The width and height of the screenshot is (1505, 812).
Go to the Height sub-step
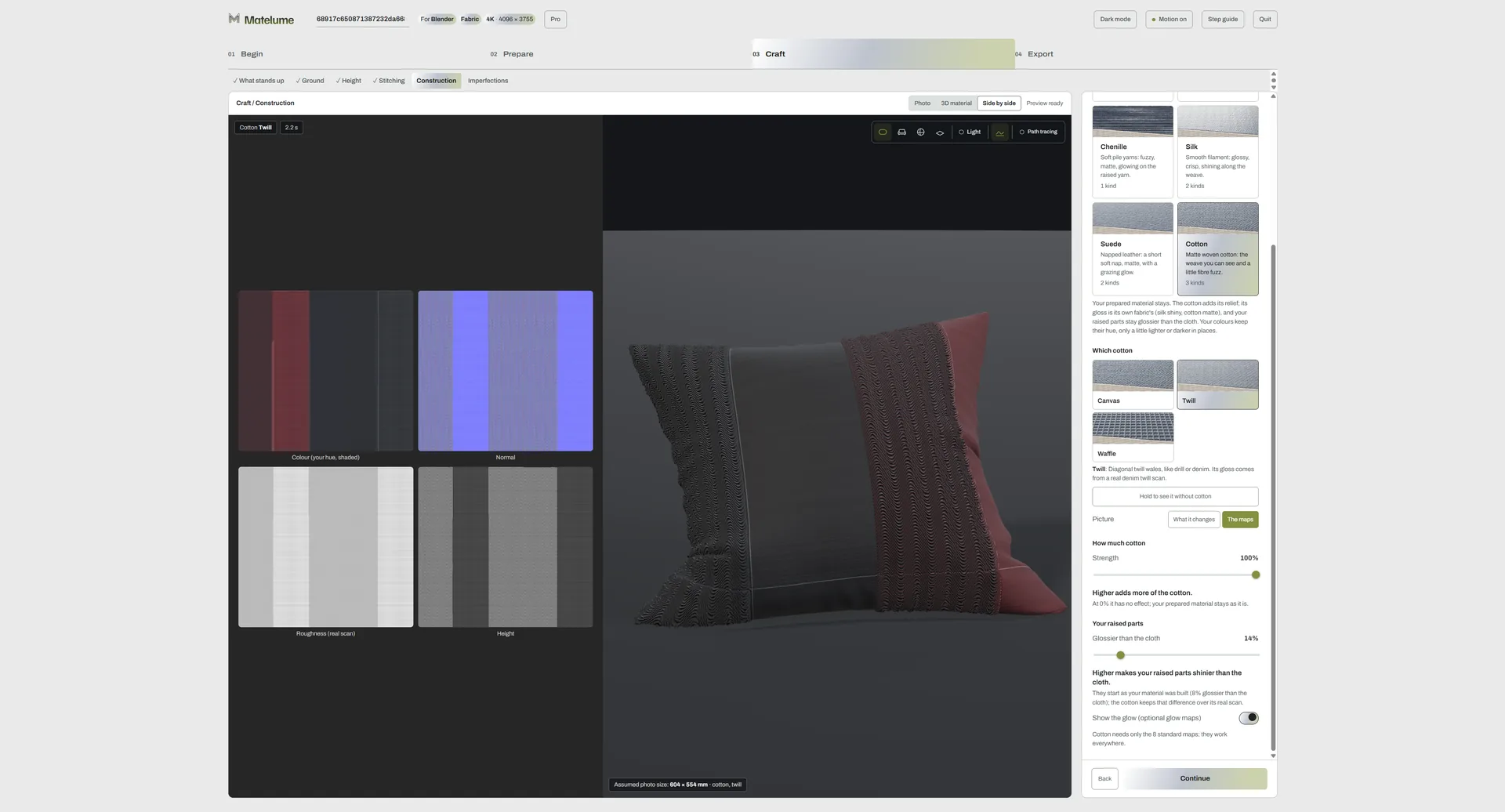tap(349, 81)
